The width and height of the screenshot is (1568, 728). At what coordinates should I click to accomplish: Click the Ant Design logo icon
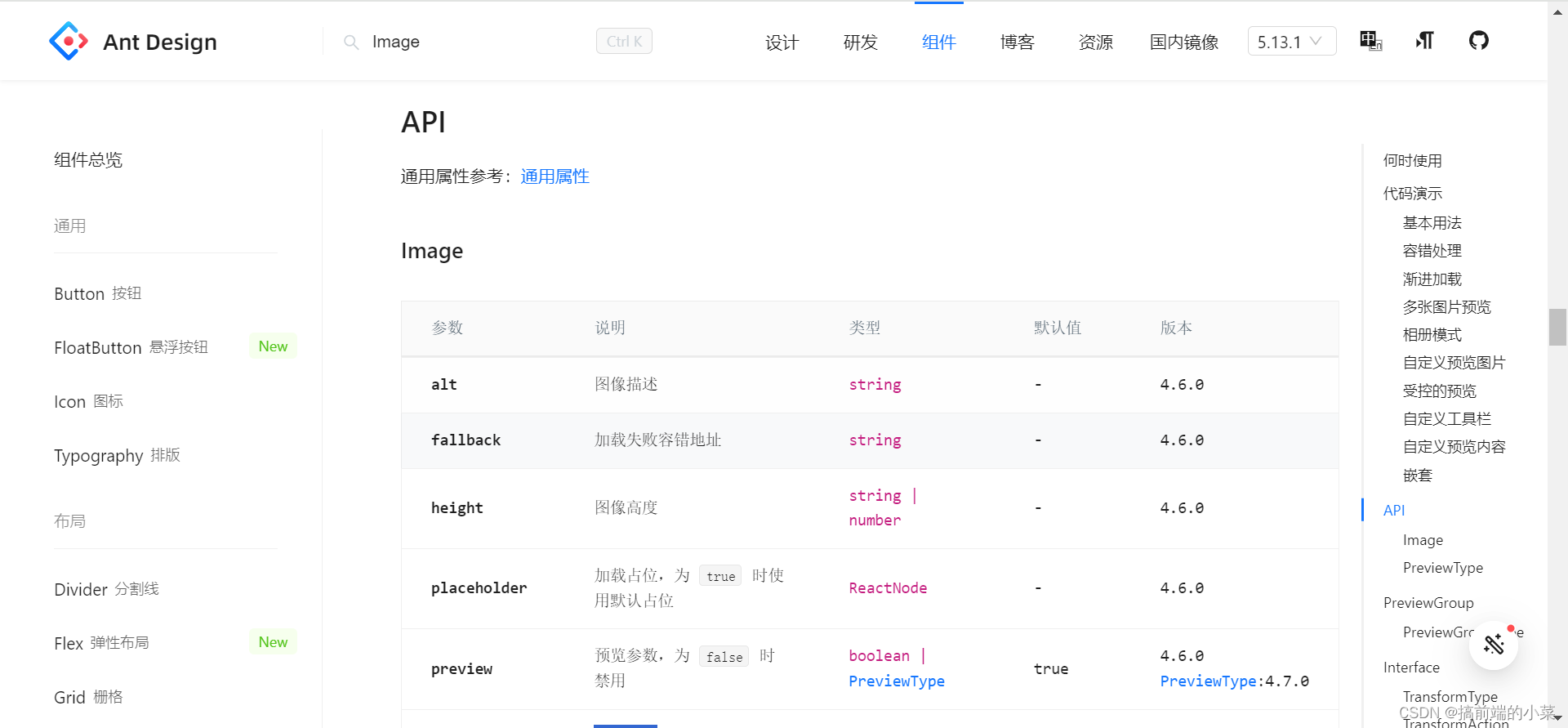[69, 41]
